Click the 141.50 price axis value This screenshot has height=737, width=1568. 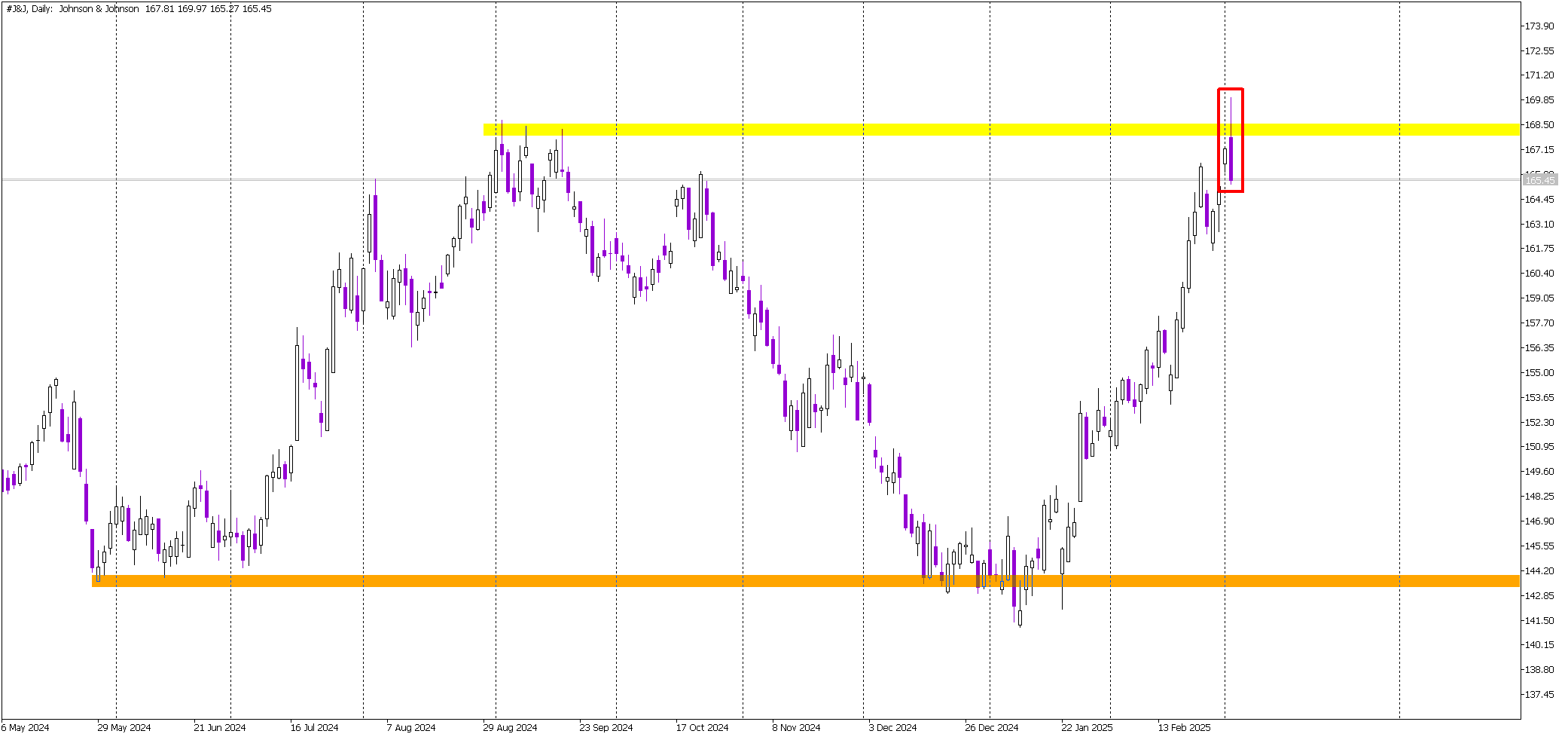tap(1539, 621)
